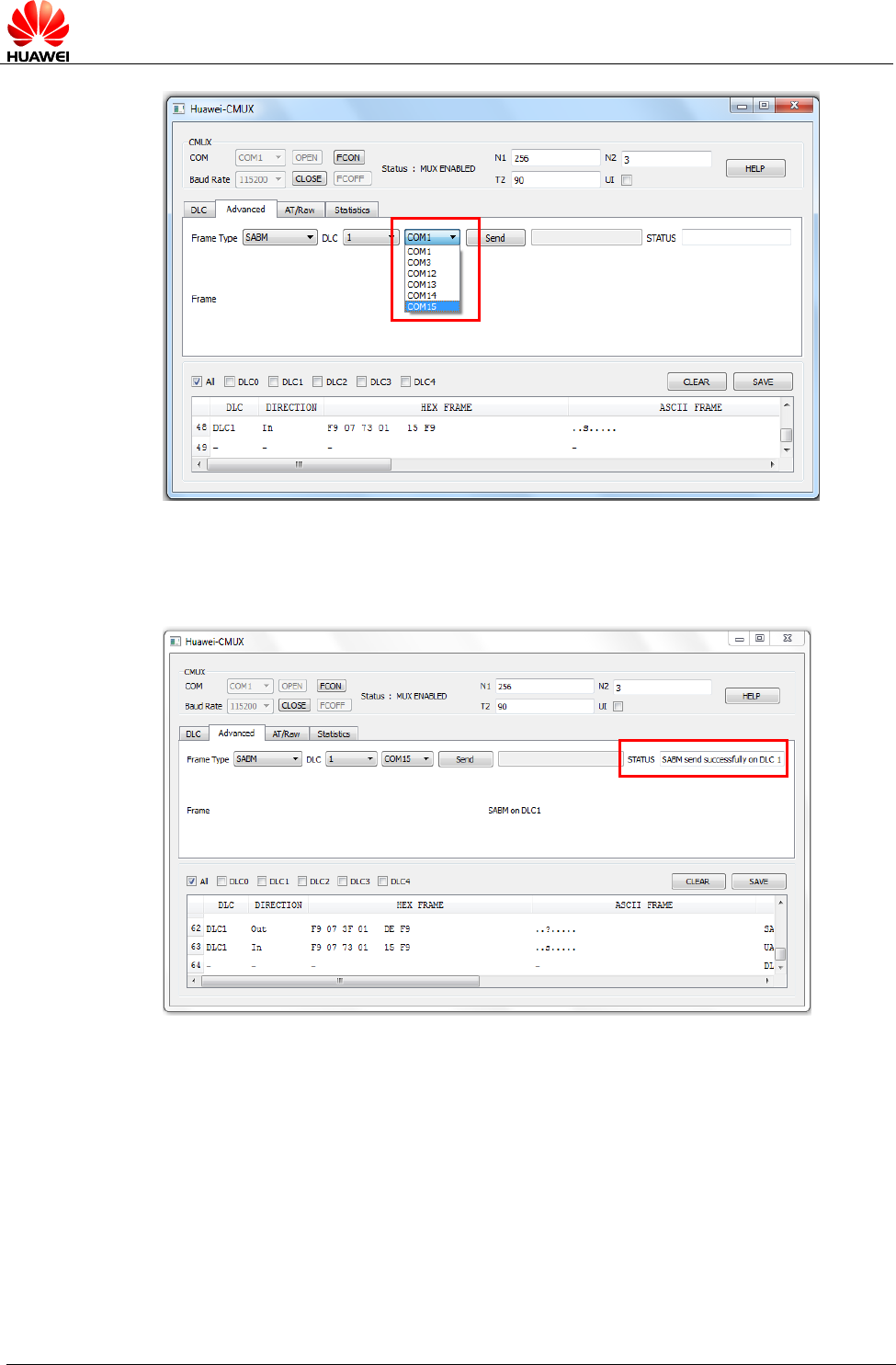Click log row 62 DLC1 Out in lower window

(482, 929)
